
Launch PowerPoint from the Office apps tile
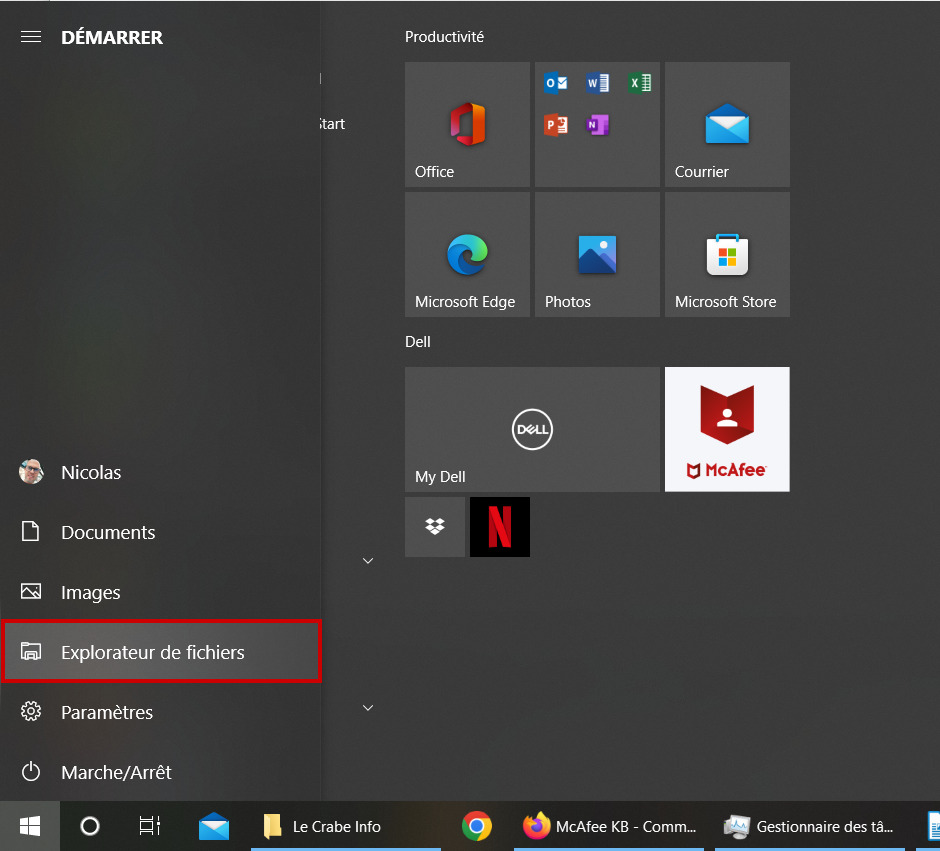coord(556,125)
